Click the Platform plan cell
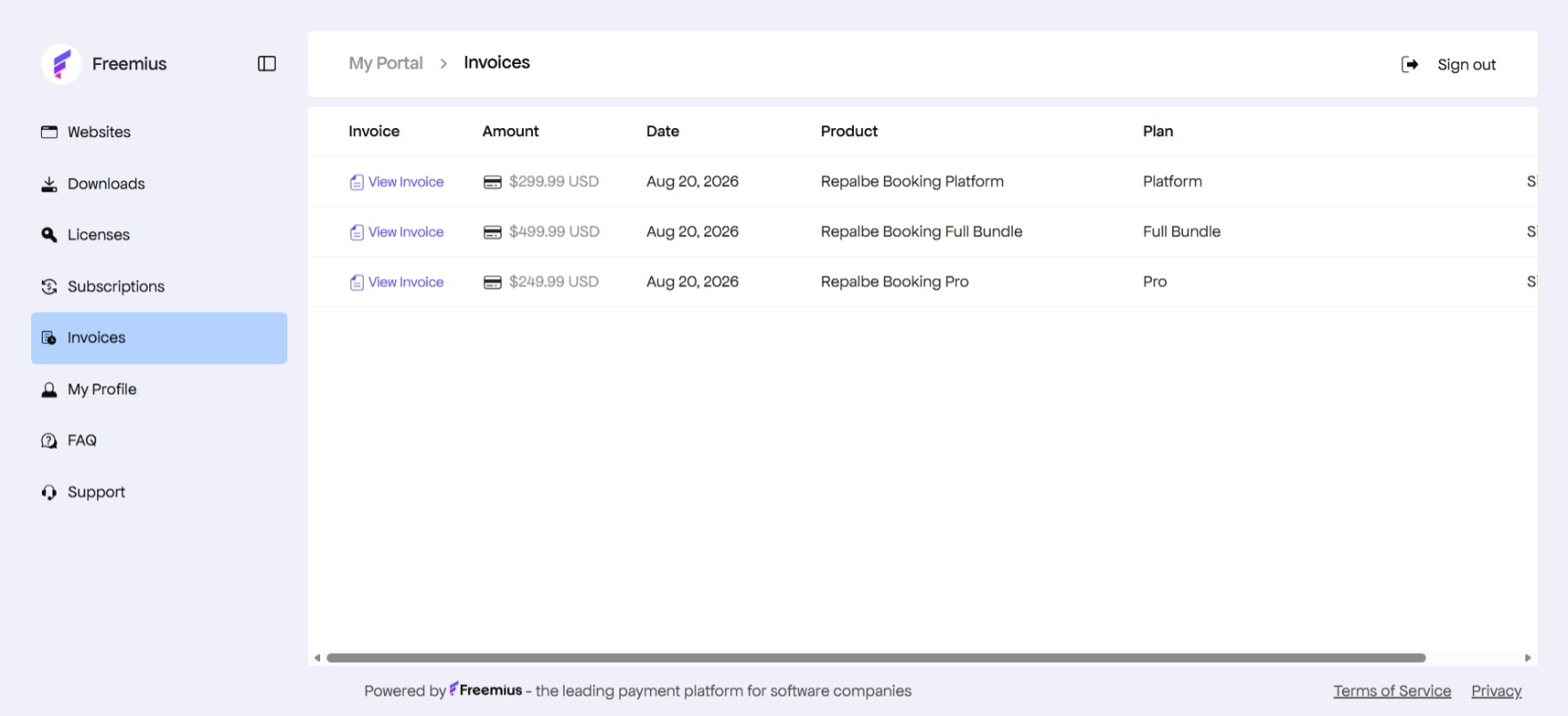 pos(1172,181)
